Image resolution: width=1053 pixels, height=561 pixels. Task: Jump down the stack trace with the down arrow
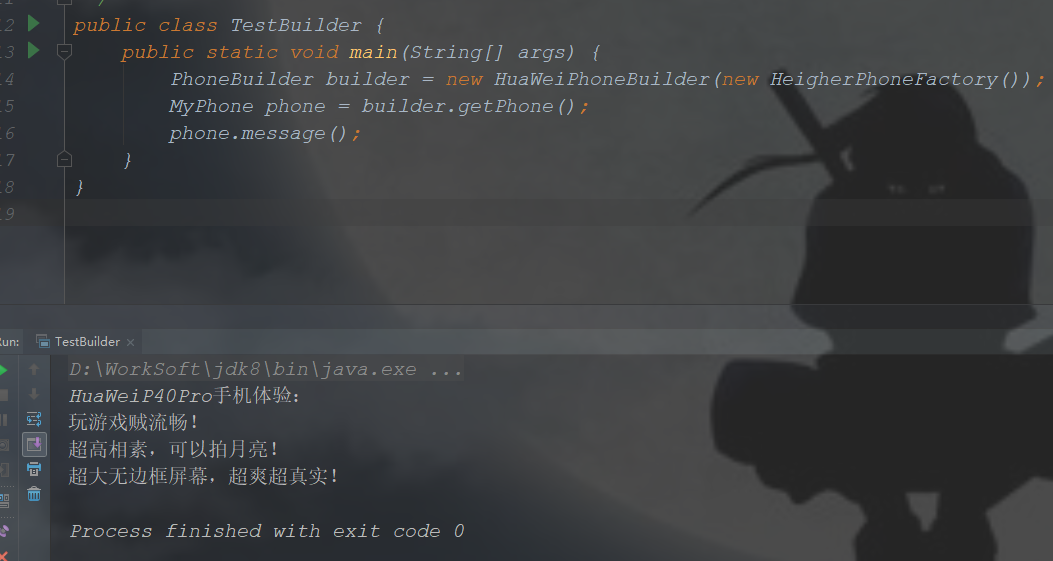coord(34,394)
